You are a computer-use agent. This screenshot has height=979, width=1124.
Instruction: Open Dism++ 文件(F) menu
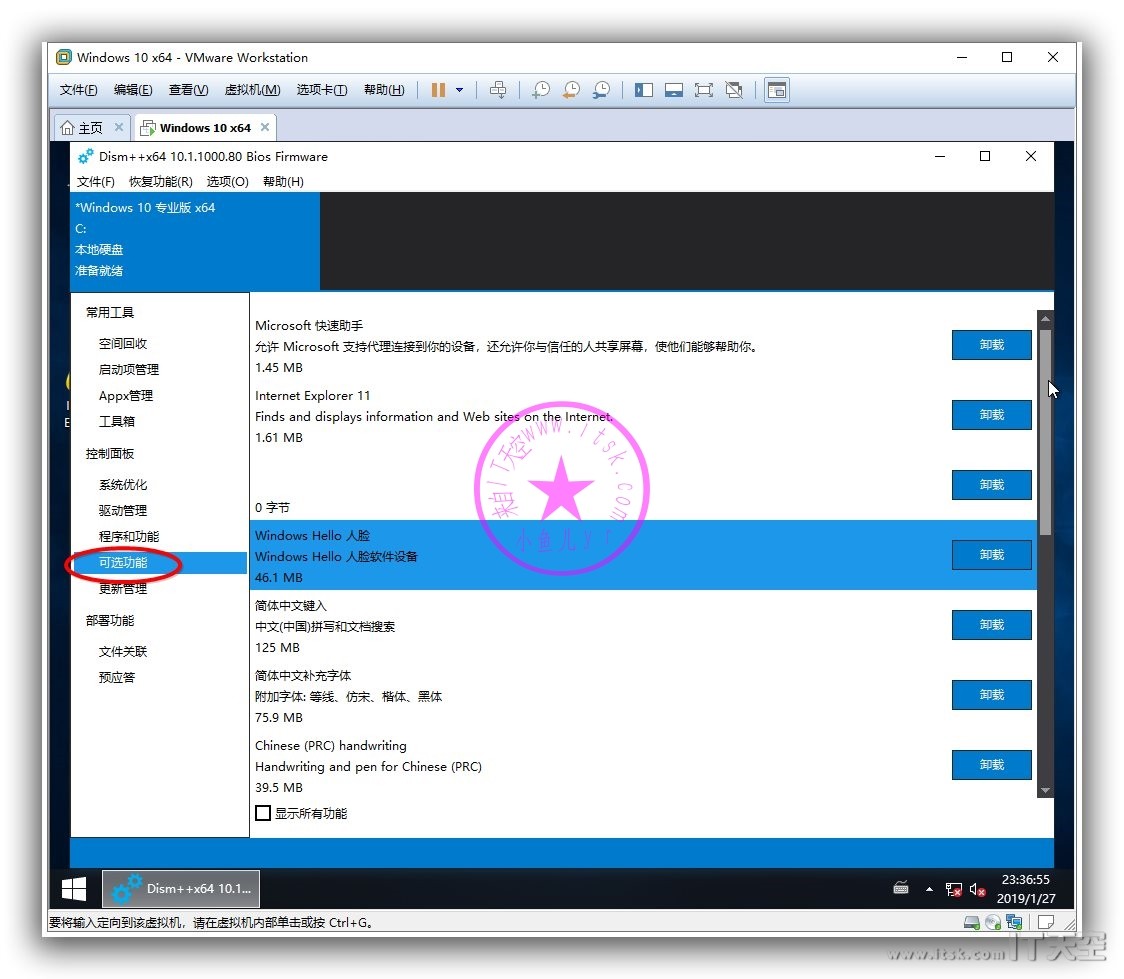(x=95, y=181)
